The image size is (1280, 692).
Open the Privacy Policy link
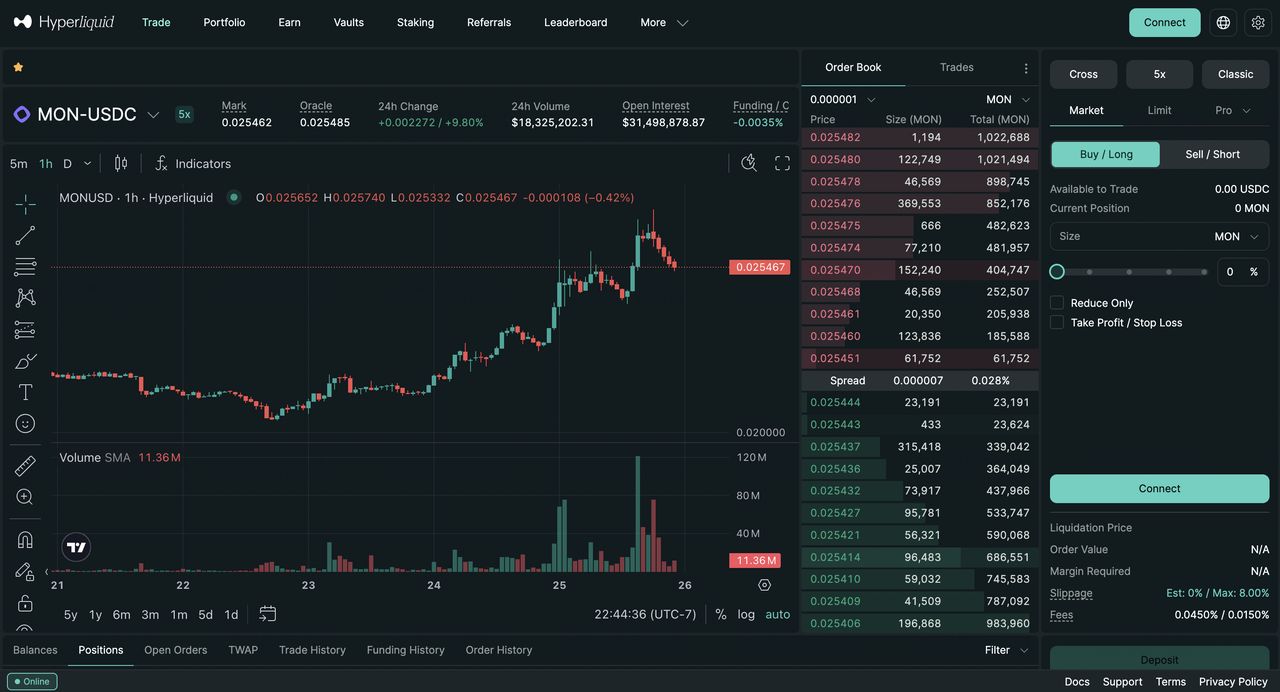click(1233, 681)
